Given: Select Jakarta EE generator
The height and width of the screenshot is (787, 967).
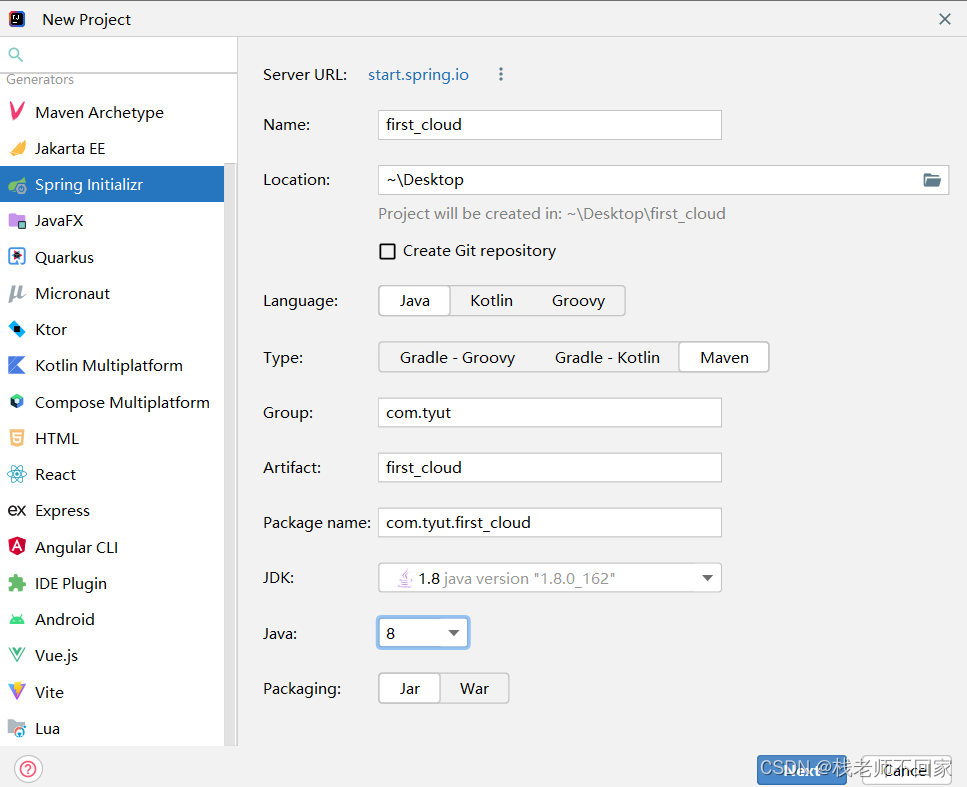Looking at the screenshot, I should (112, 149).
